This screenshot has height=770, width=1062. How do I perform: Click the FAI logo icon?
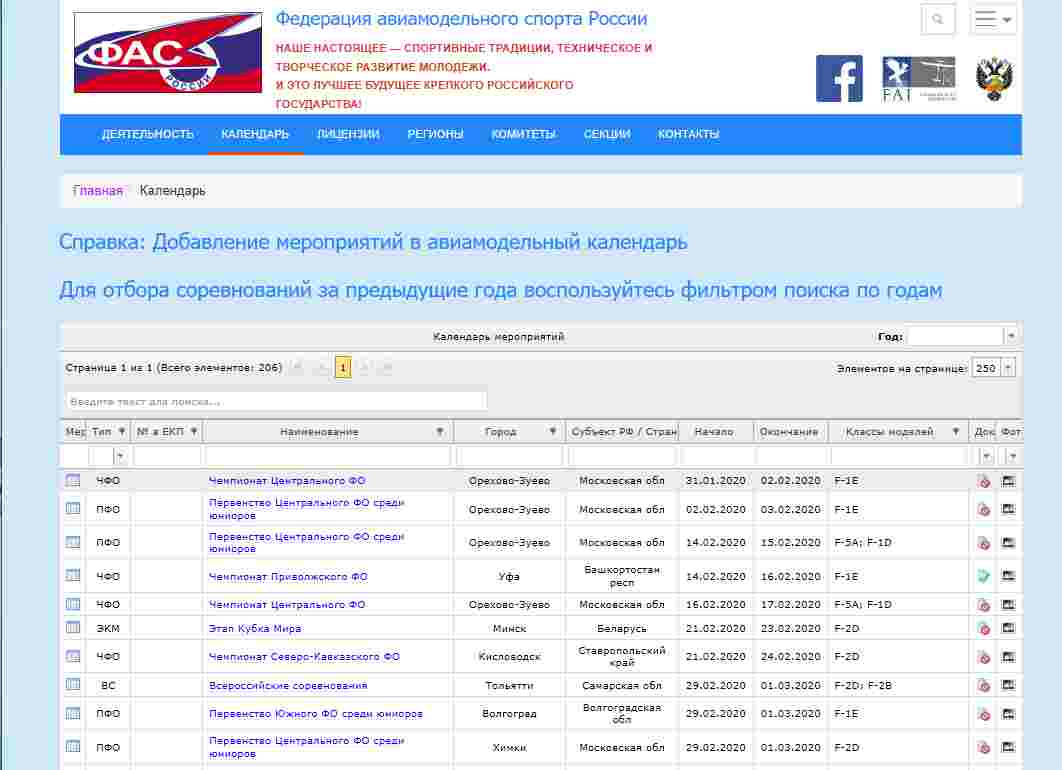point(918,78)
